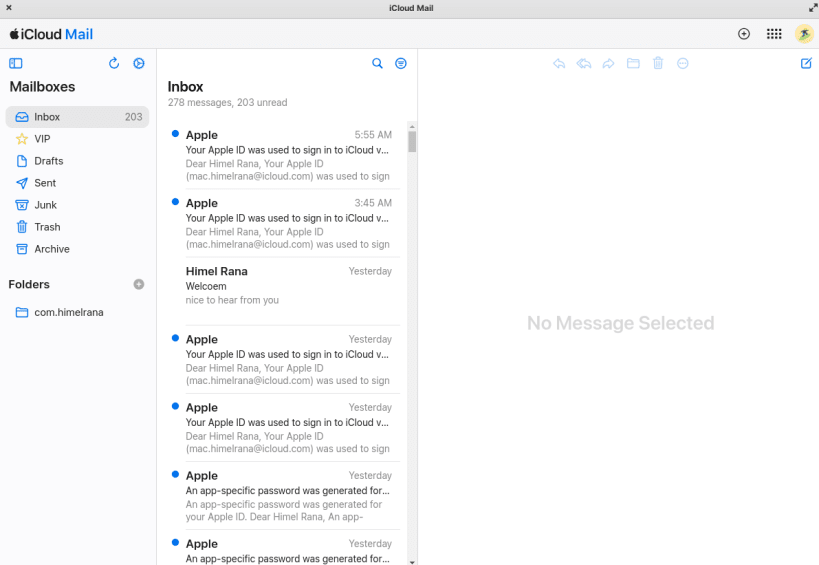Open the com.himelrana folder
Image resolution: width=819 pixels, height=565 pixels.
pyautogui.click(x=77, y=312)
